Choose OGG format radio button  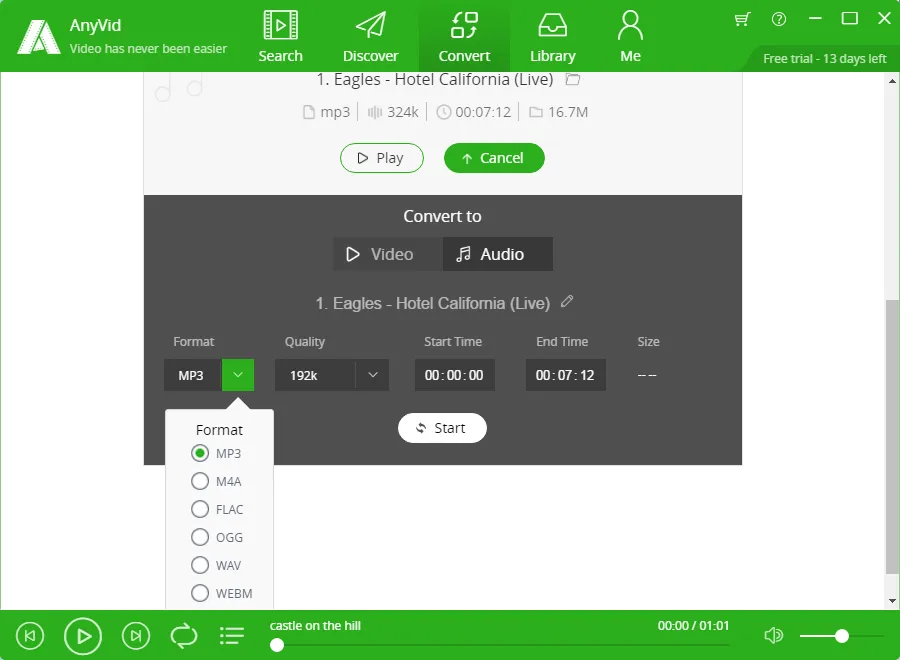(x=200, y=537)
